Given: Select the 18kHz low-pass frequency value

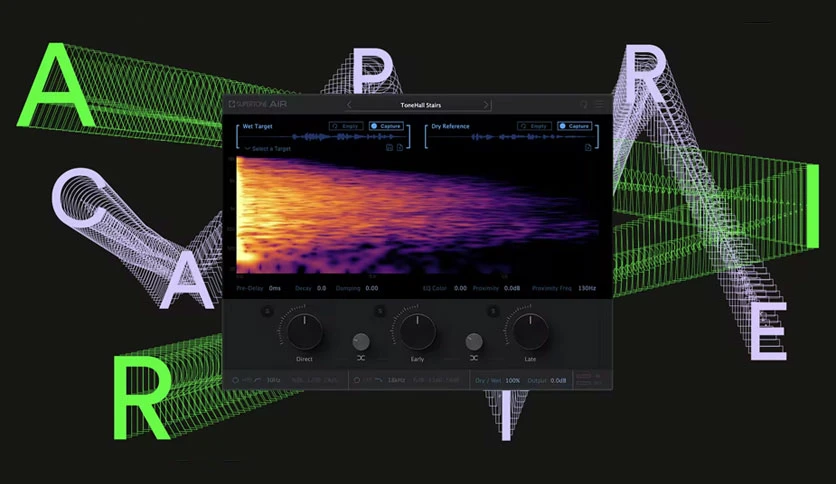Looking at the screenshot, I should (396, 381).
